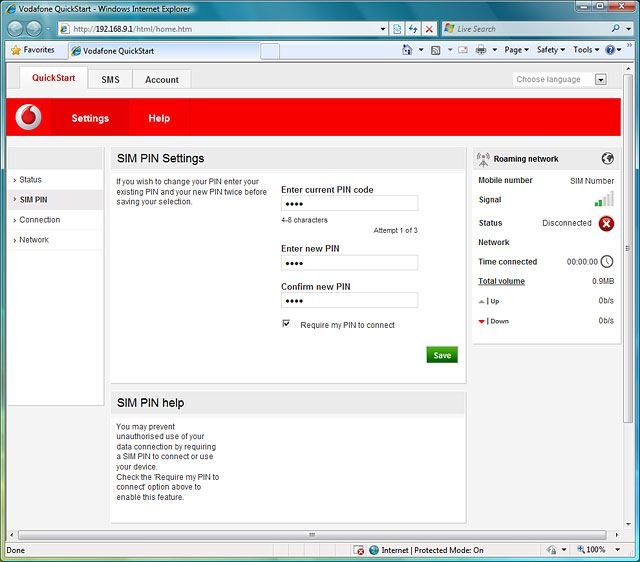Viewport: 640px width, 562px height.
Task: Click the IE Help question mark icon
Action: pyautogui.click(x=610, y=49)
